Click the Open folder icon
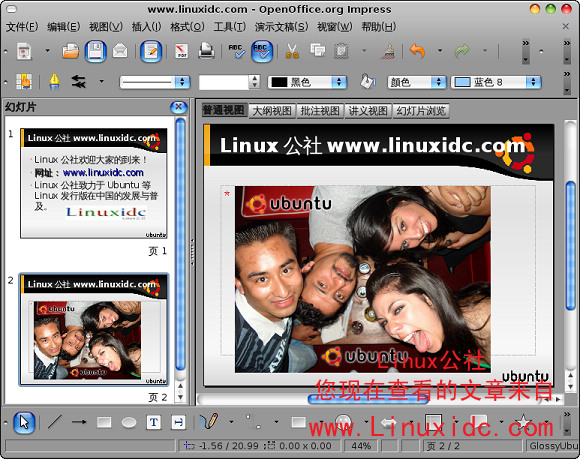Screen dimensions: 580x459 click(x=70, y=51)
